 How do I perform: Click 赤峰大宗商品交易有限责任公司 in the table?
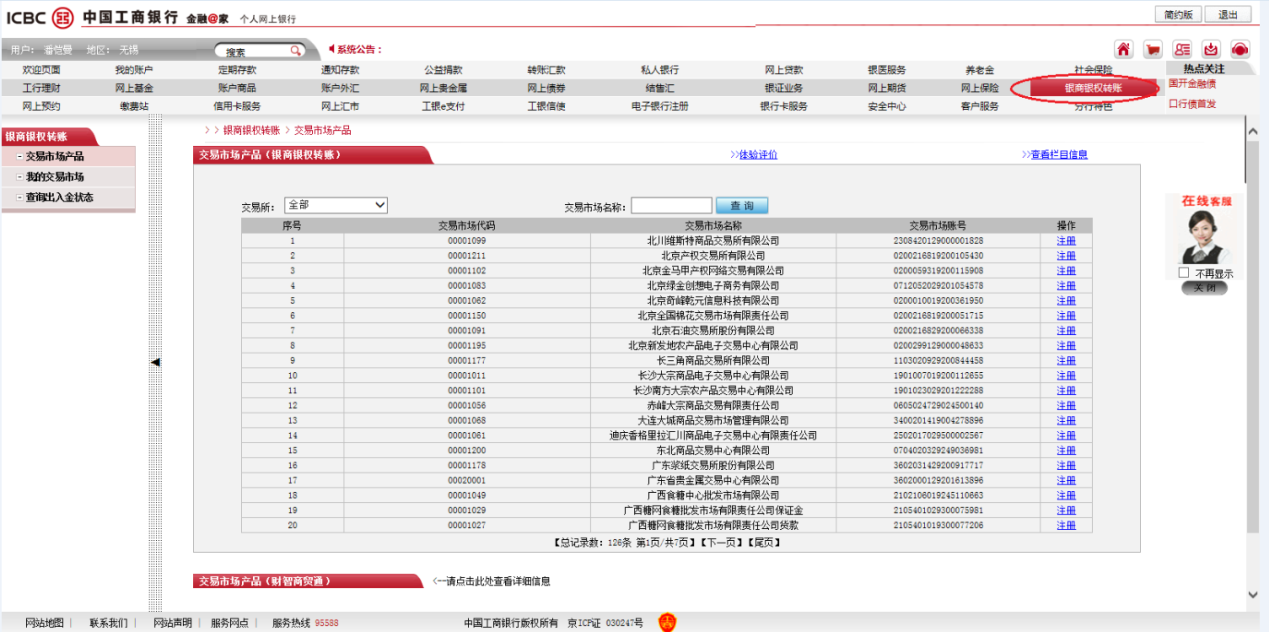pyautogui.click(x=713, y=406)
